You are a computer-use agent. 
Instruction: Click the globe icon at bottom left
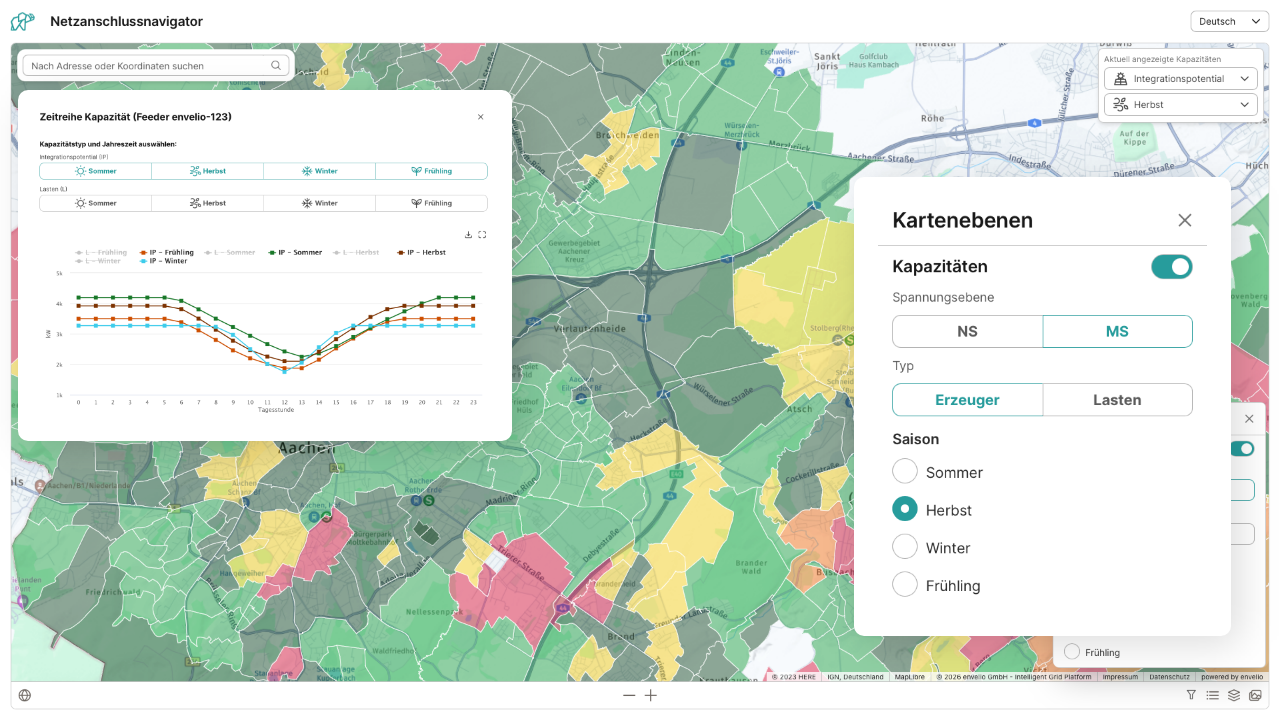[25, 695]
